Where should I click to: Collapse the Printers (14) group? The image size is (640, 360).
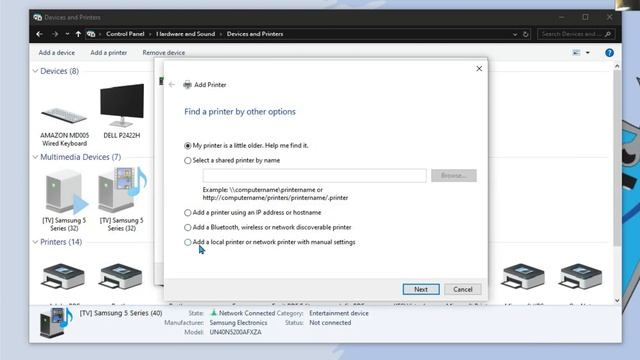[36, 242]
